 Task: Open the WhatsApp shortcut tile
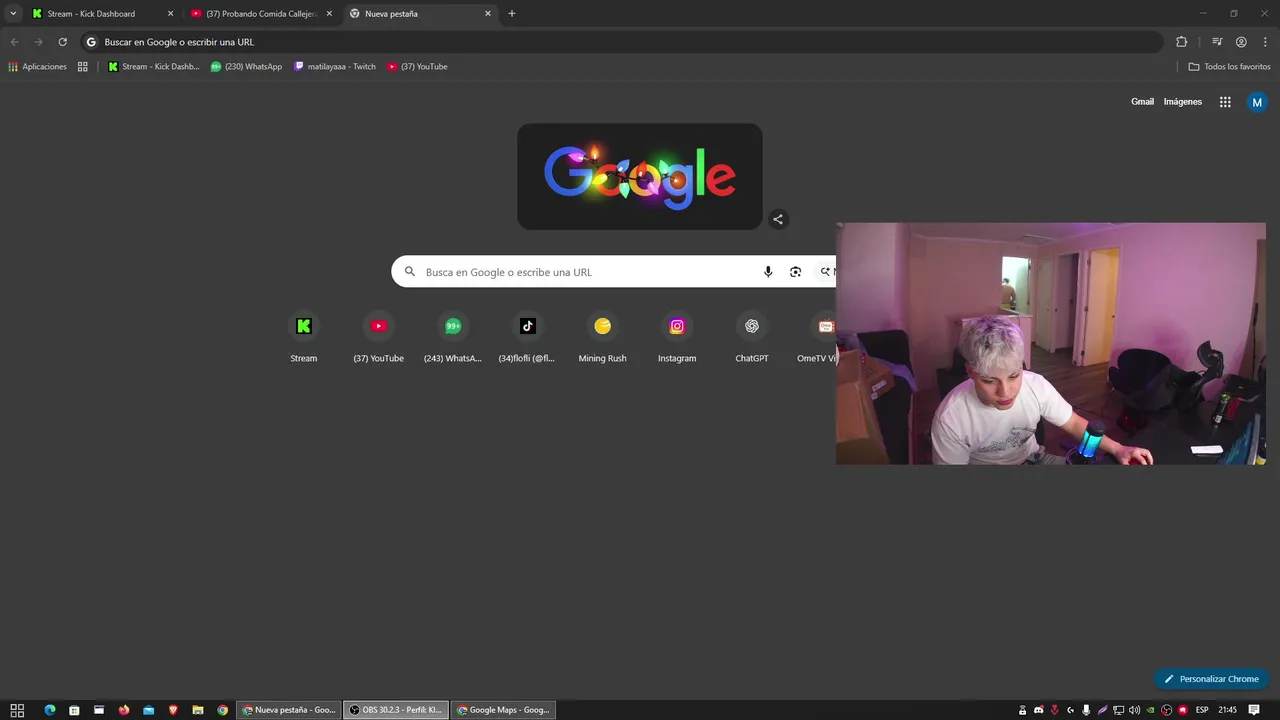(453, 338)
